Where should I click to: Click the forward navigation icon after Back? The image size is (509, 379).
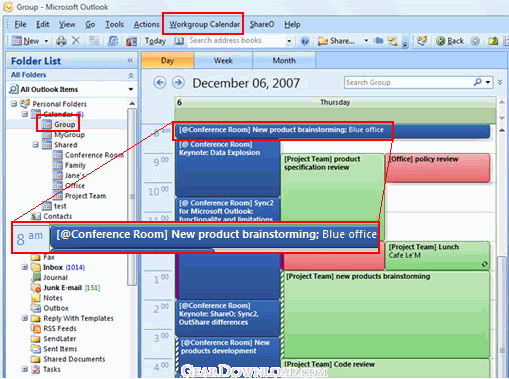point(475,41)
